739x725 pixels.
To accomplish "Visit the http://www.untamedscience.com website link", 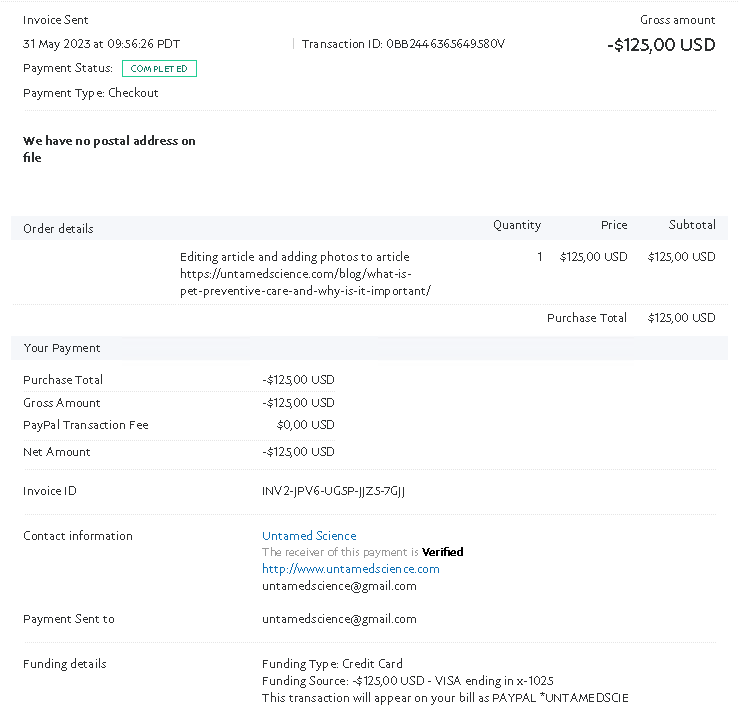I will click(x=351, y=569).
